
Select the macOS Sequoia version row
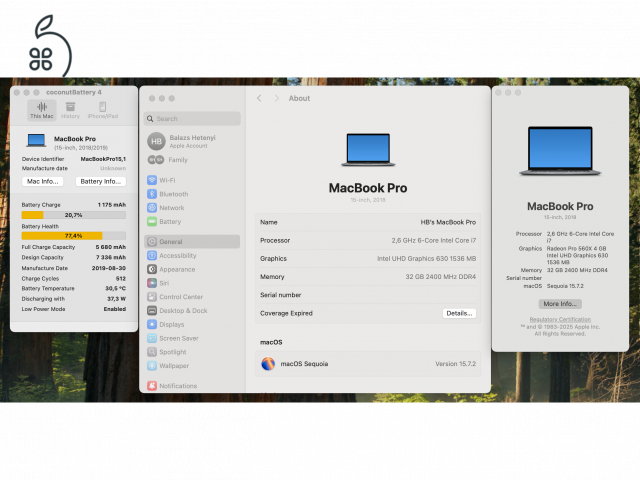[x=368, y=364]
